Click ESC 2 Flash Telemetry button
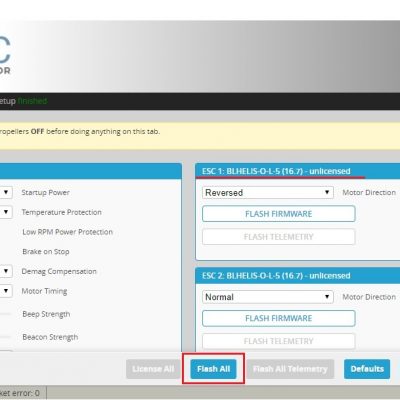The image size is (400, 400). [x=279, y=341]
